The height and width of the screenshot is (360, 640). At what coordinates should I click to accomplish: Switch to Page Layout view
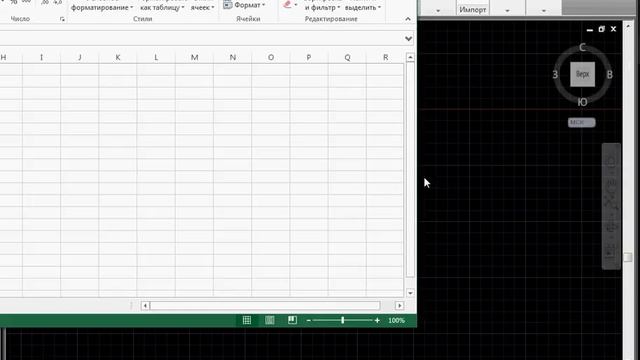(270, 320)
